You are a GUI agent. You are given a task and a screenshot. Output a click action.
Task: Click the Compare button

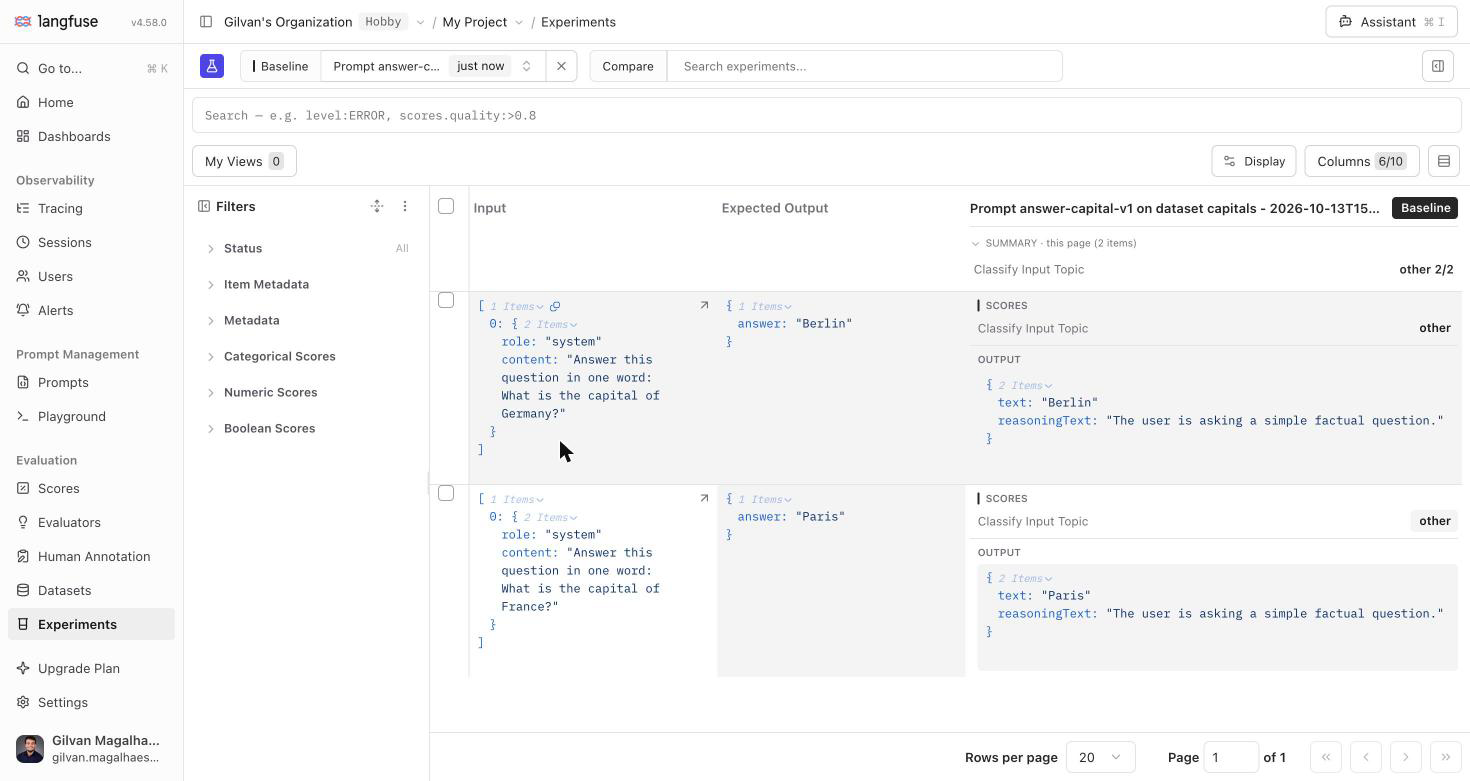tap(628, 66)
